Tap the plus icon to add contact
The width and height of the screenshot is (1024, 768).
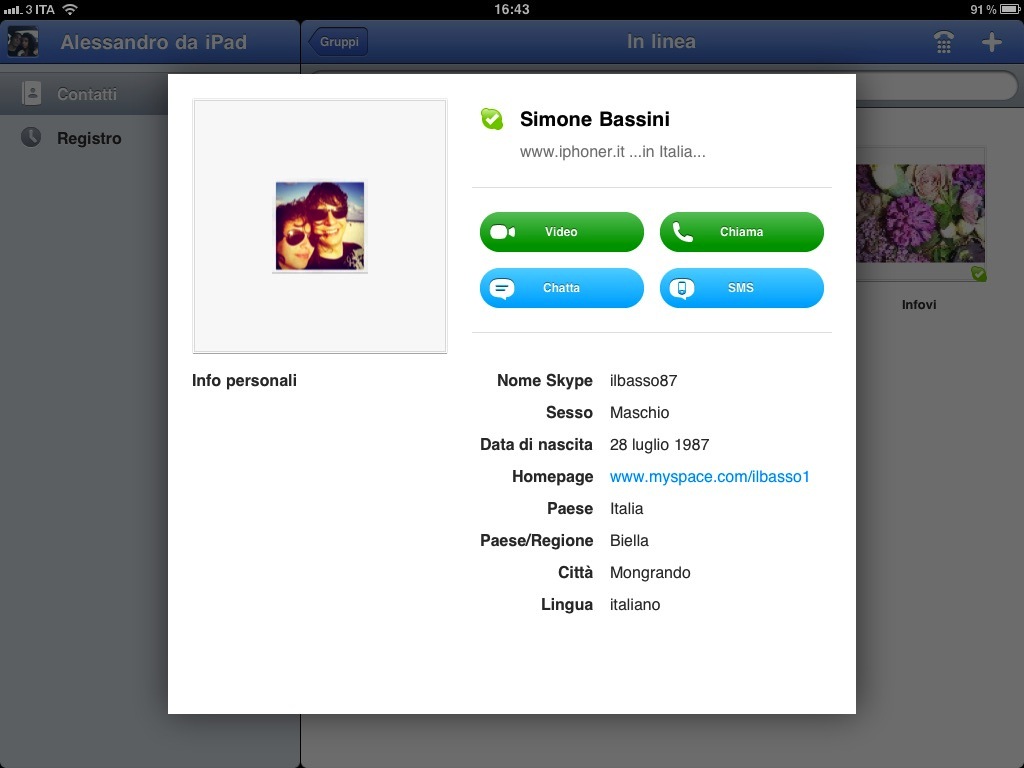coord(991,42)
